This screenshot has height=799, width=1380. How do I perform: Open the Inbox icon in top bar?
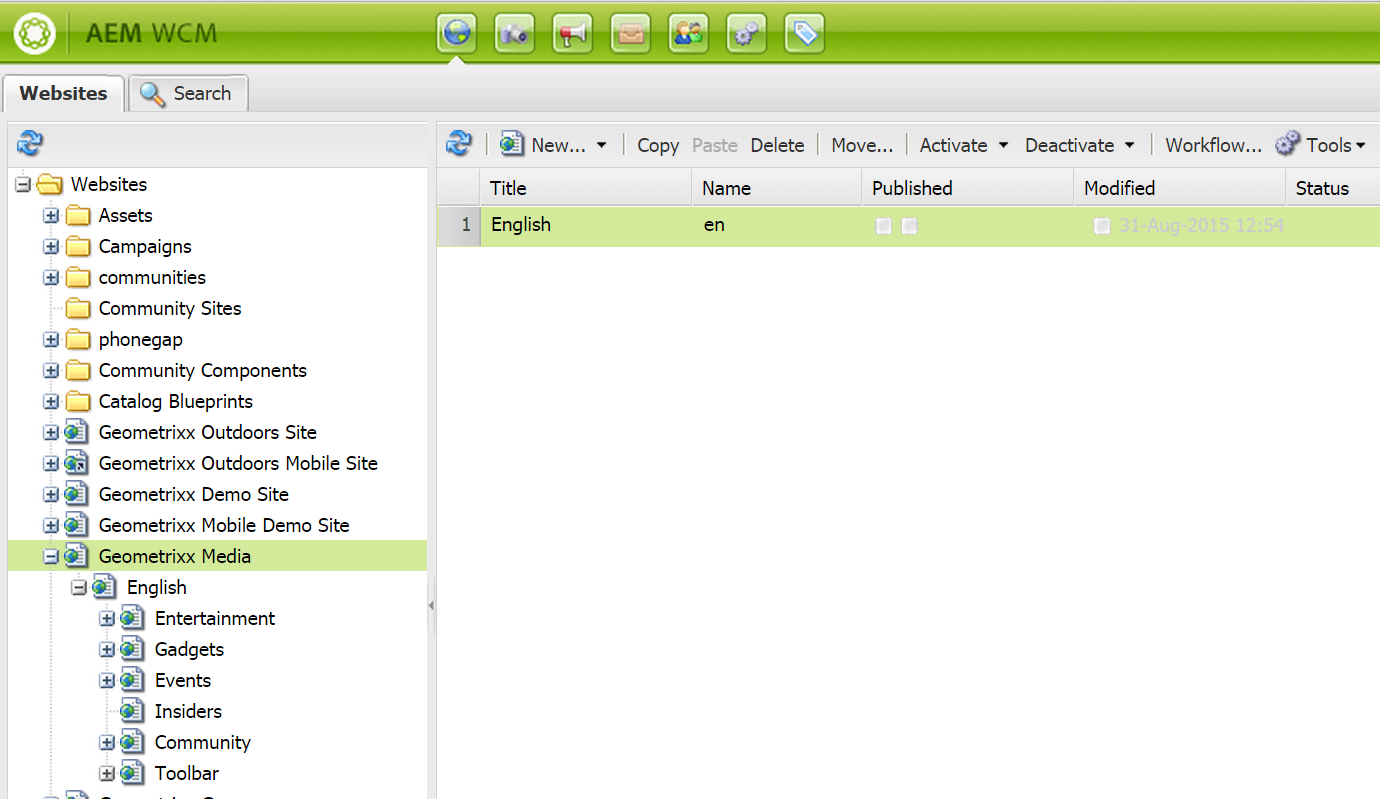tap(630, 34)
